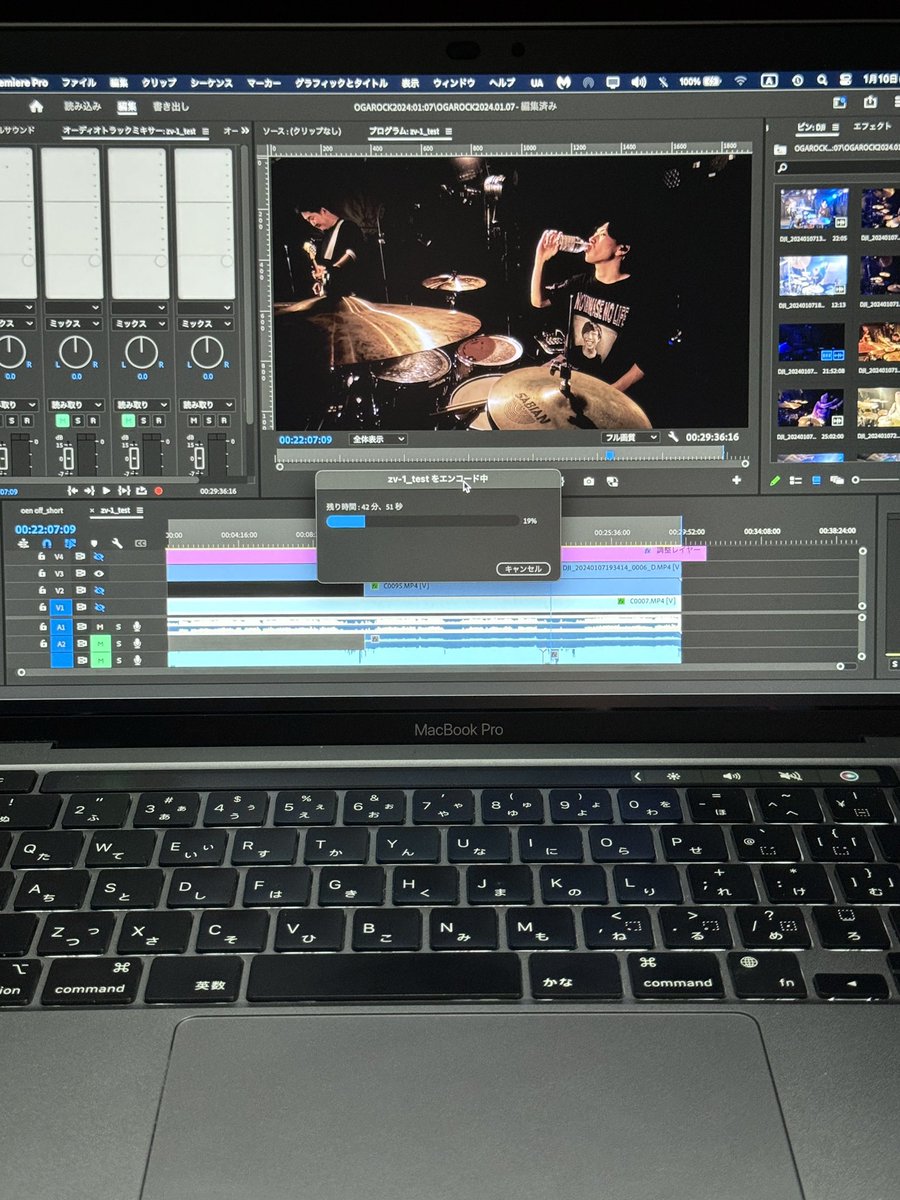Click the project thumbnail size zoom slider
The width and height of the screenshot is (900, 1200).
pyautogui.click(x=856, y=480)
